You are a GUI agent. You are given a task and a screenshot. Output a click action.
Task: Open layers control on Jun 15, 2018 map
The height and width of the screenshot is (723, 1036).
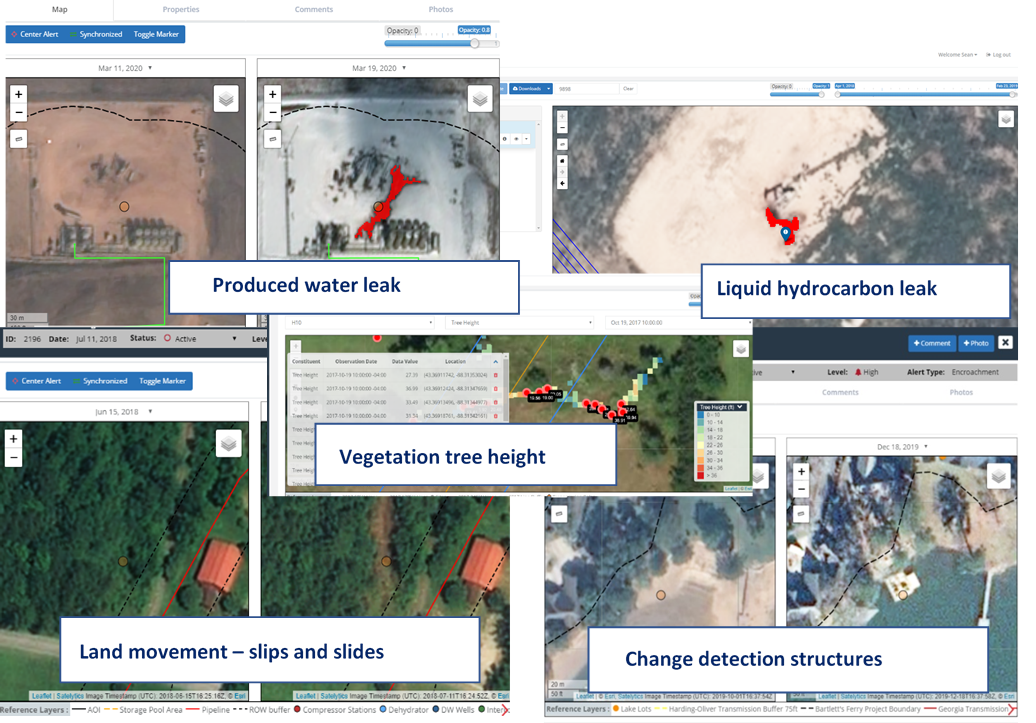[x=229, y=443]
